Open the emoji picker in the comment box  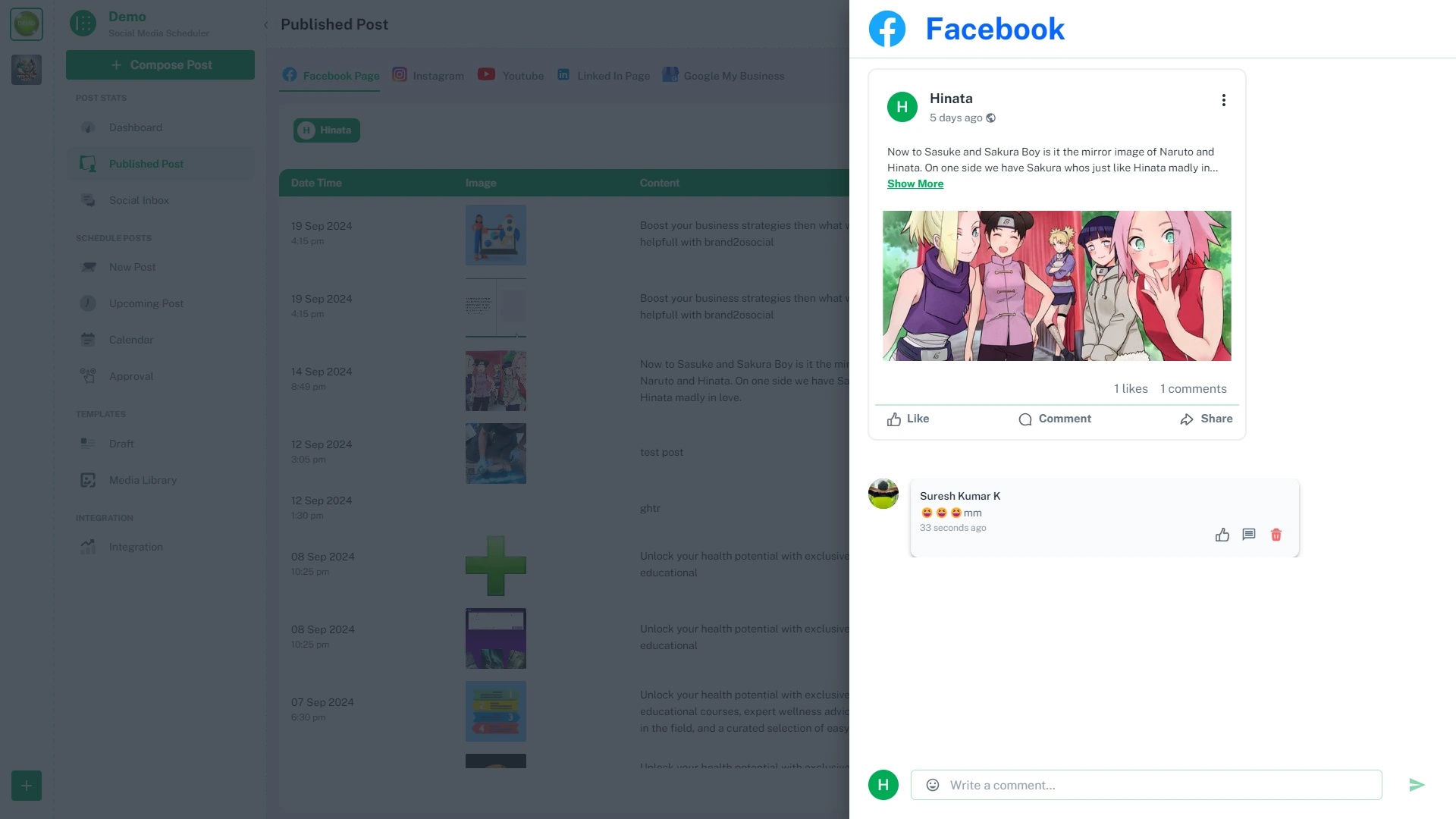933,785
